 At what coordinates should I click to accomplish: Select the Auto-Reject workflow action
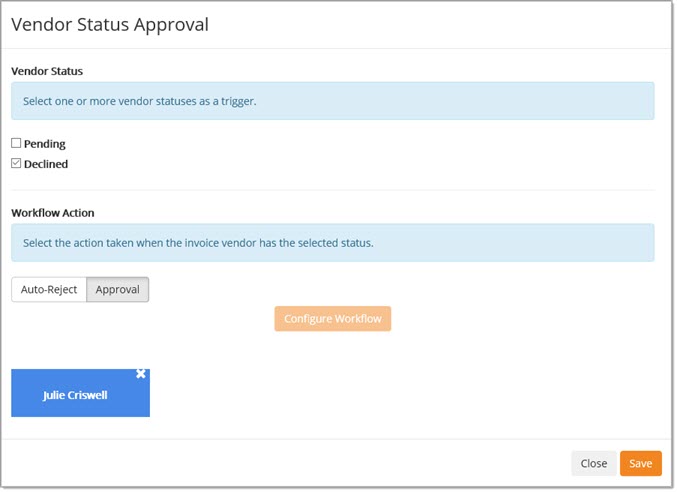pos(49,290)
